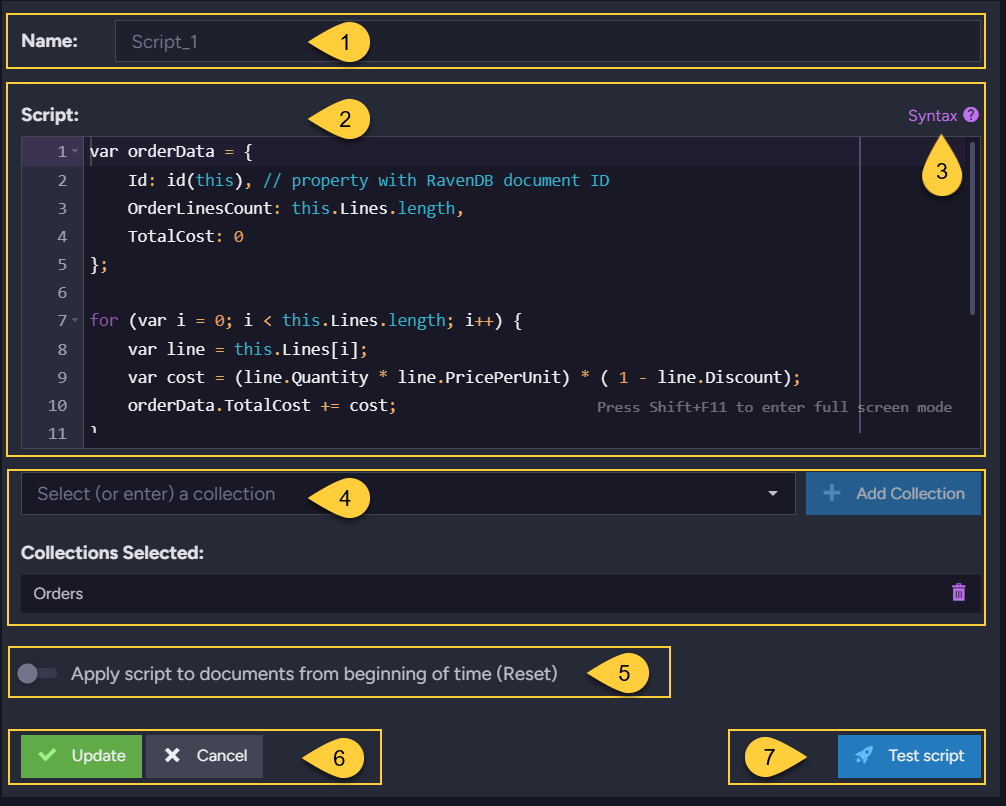Click the '};' closing brace on line 5
This screenshot has height=806, width=1006.
tap(99, 264)
